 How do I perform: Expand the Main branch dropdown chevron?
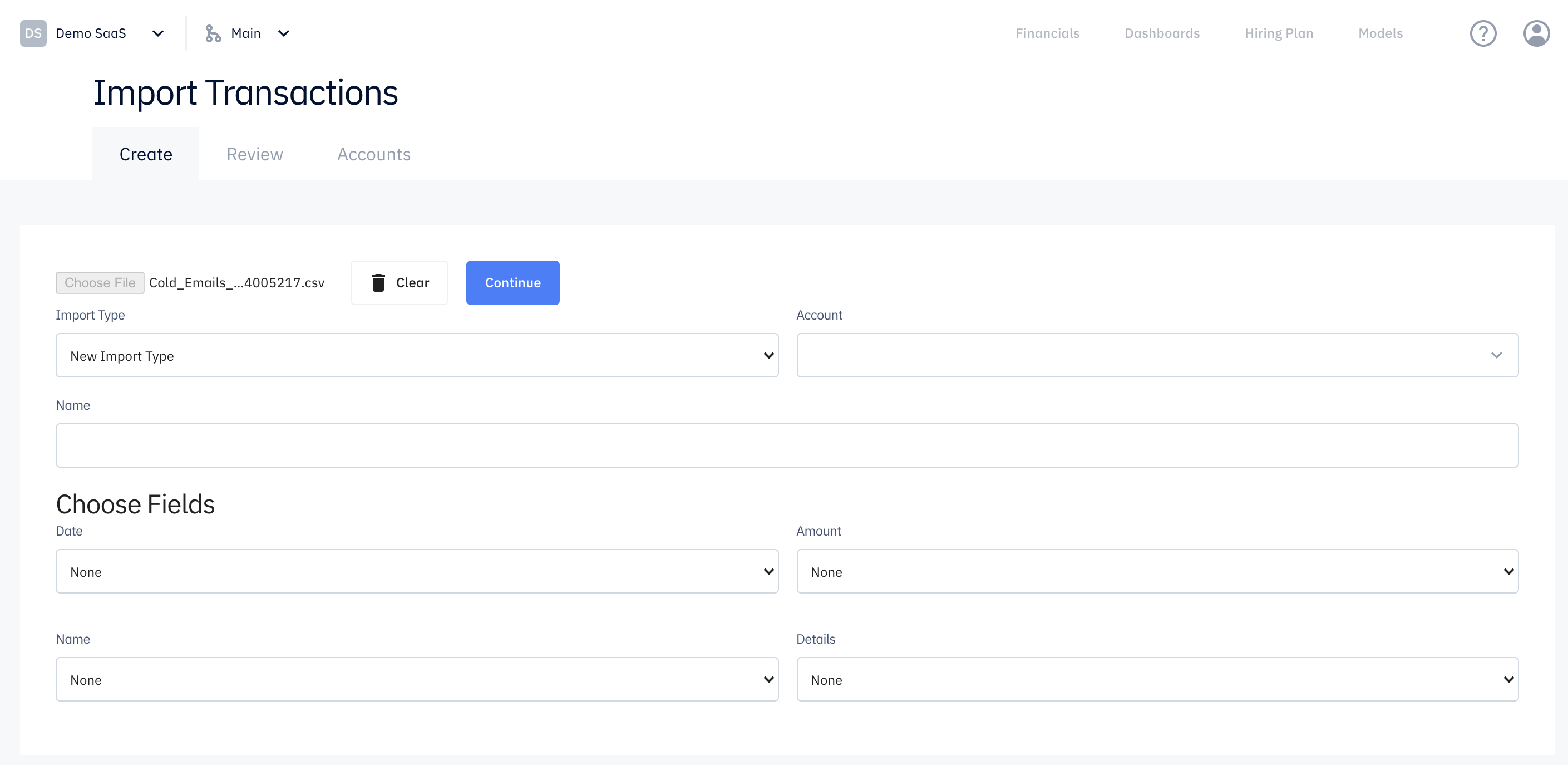284,33
